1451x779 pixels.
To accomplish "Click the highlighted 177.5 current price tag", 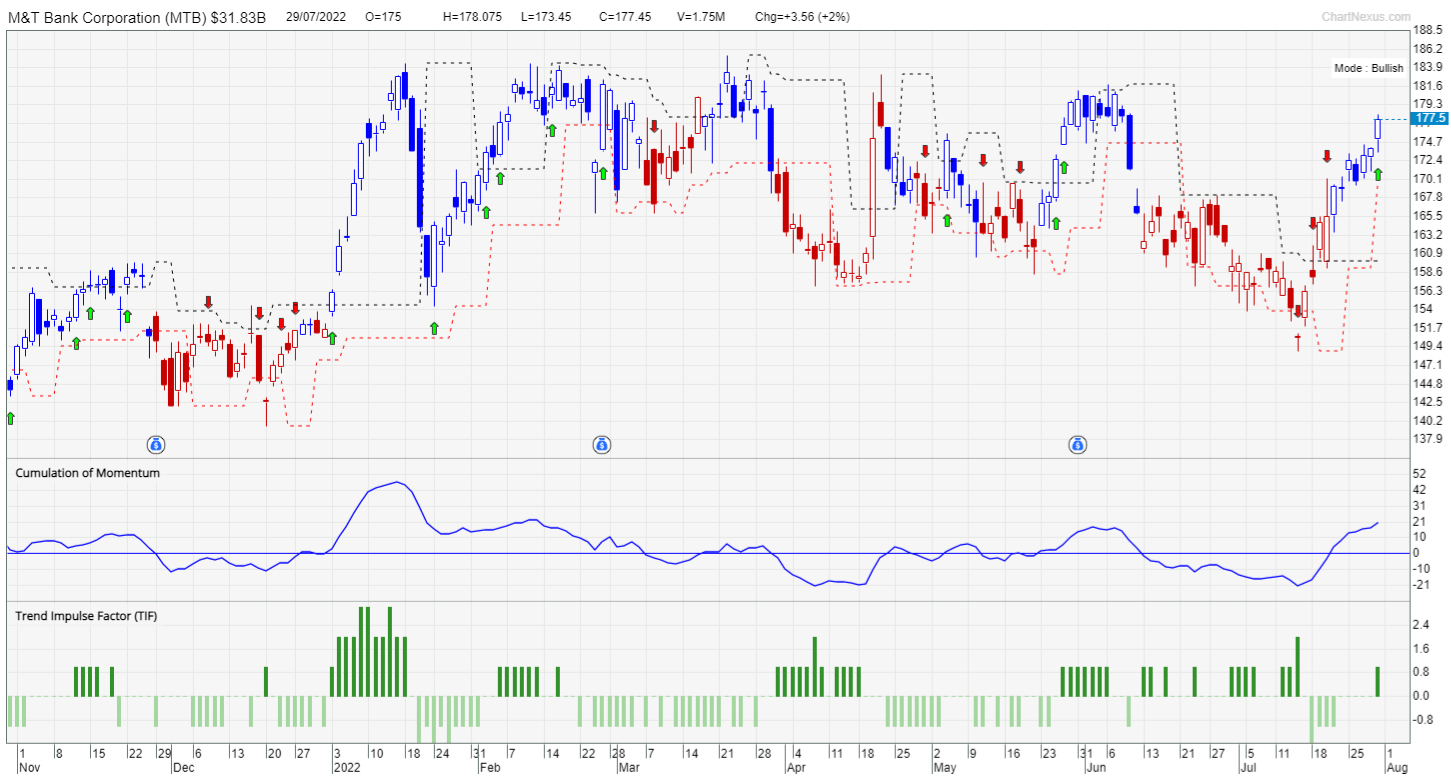I will (x=1431, y=119).
